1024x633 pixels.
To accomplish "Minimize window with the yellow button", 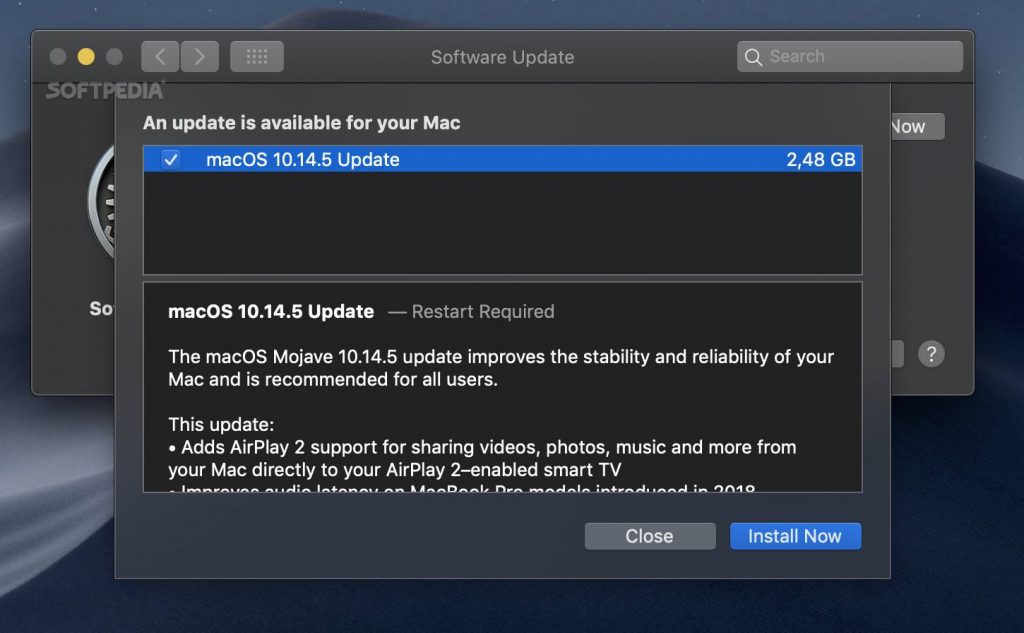I will tap(86, 57).
